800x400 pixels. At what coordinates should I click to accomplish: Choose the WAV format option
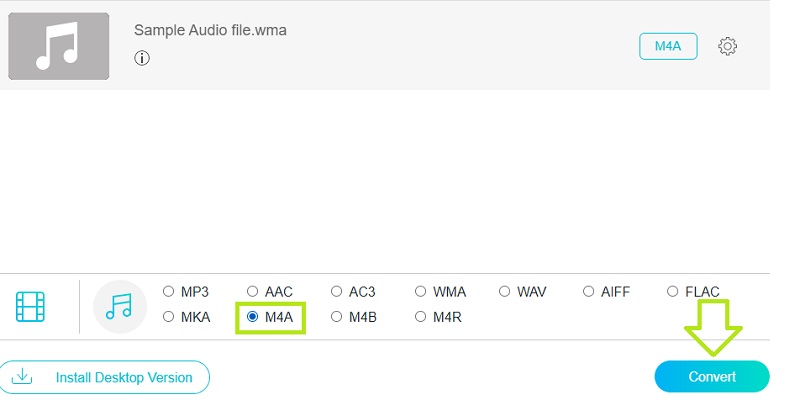504,292
